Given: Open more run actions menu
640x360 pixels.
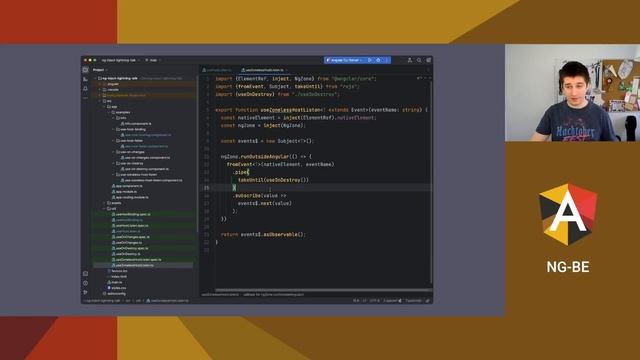Looking at the screenshot, I should [387, 60].
